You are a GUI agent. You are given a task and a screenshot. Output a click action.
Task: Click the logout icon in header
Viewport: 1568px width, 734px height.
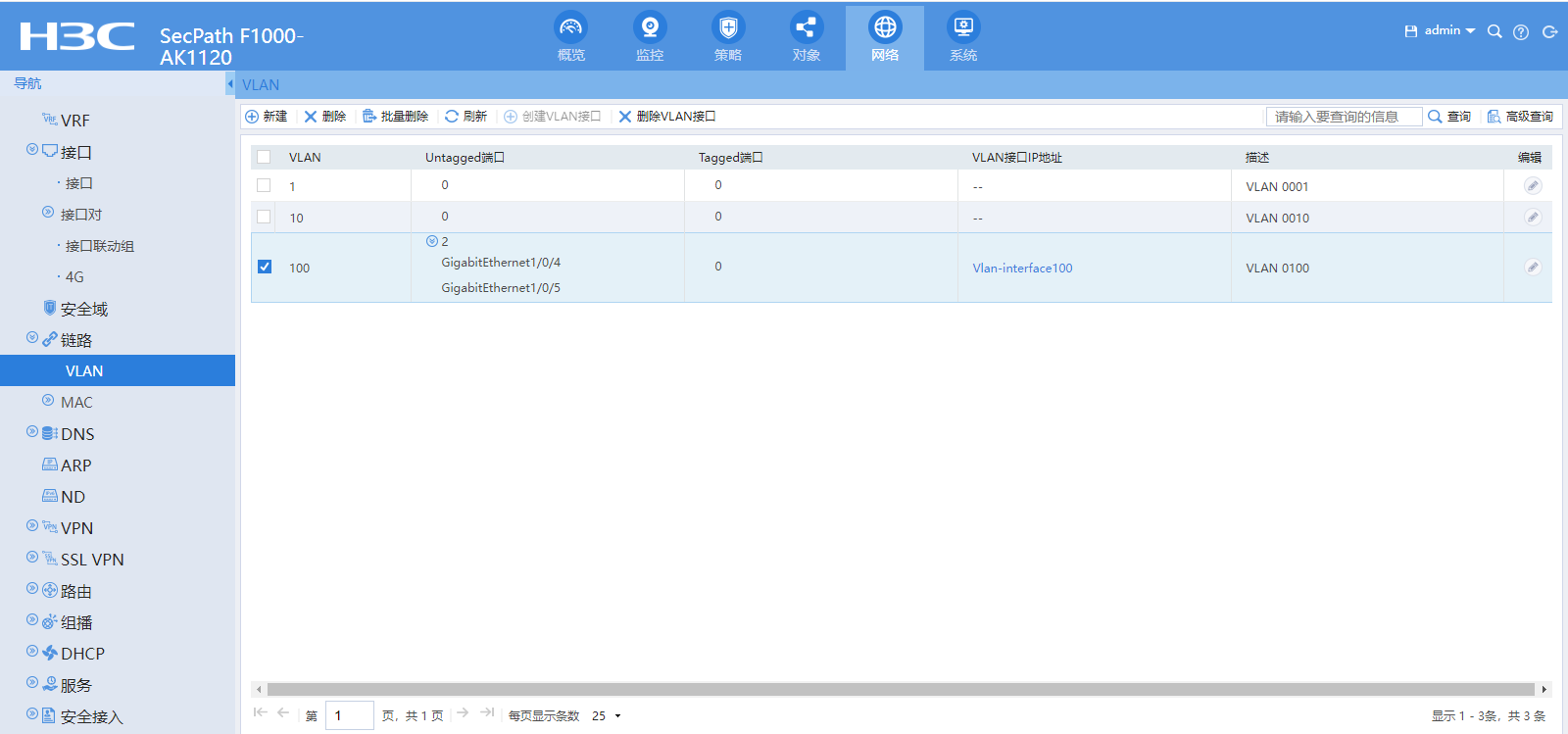point(1549,31)
